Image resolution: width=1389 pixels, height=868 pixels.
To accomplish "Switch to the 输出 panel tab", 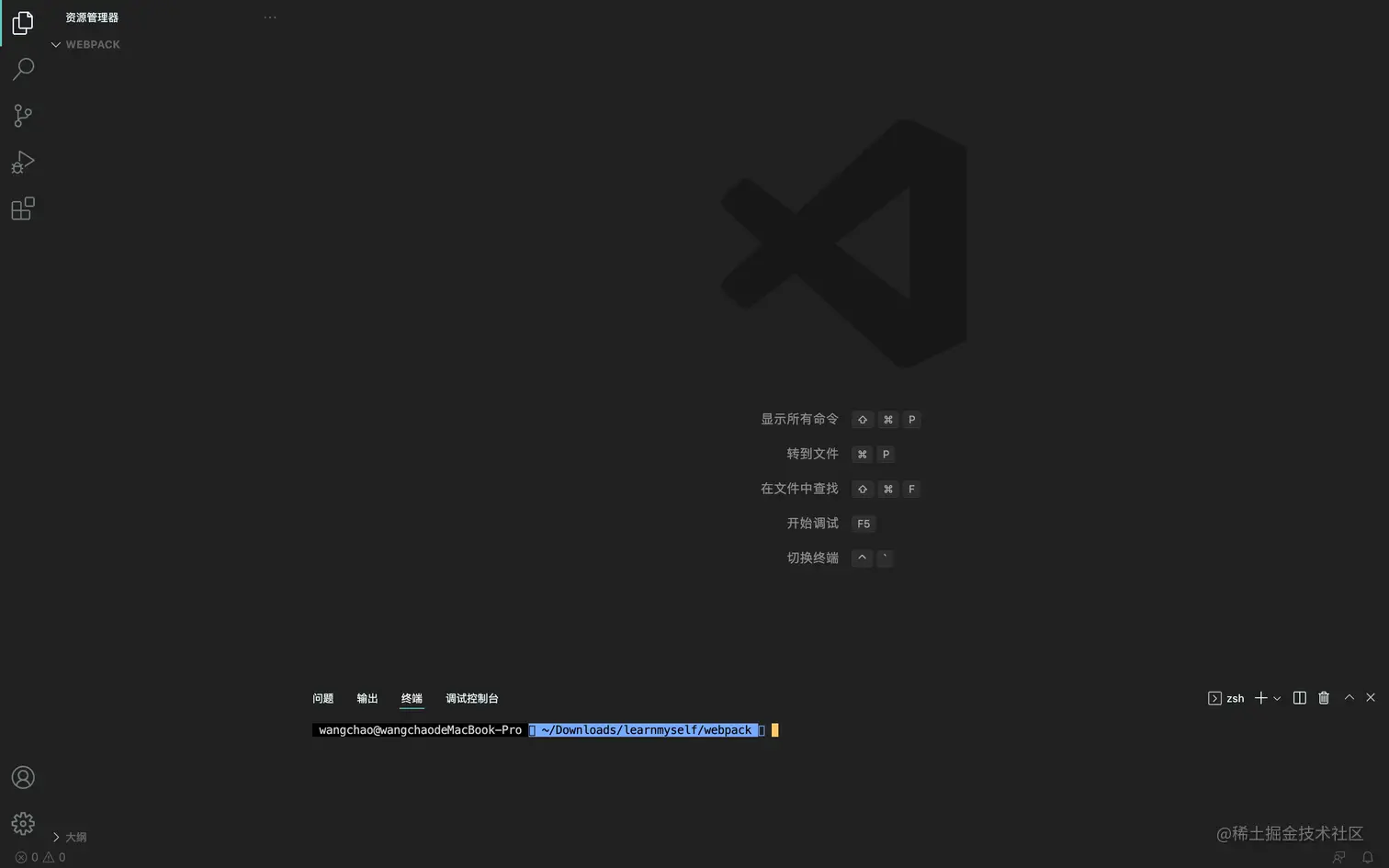I will pyautogui.click(x=367, y=699).
